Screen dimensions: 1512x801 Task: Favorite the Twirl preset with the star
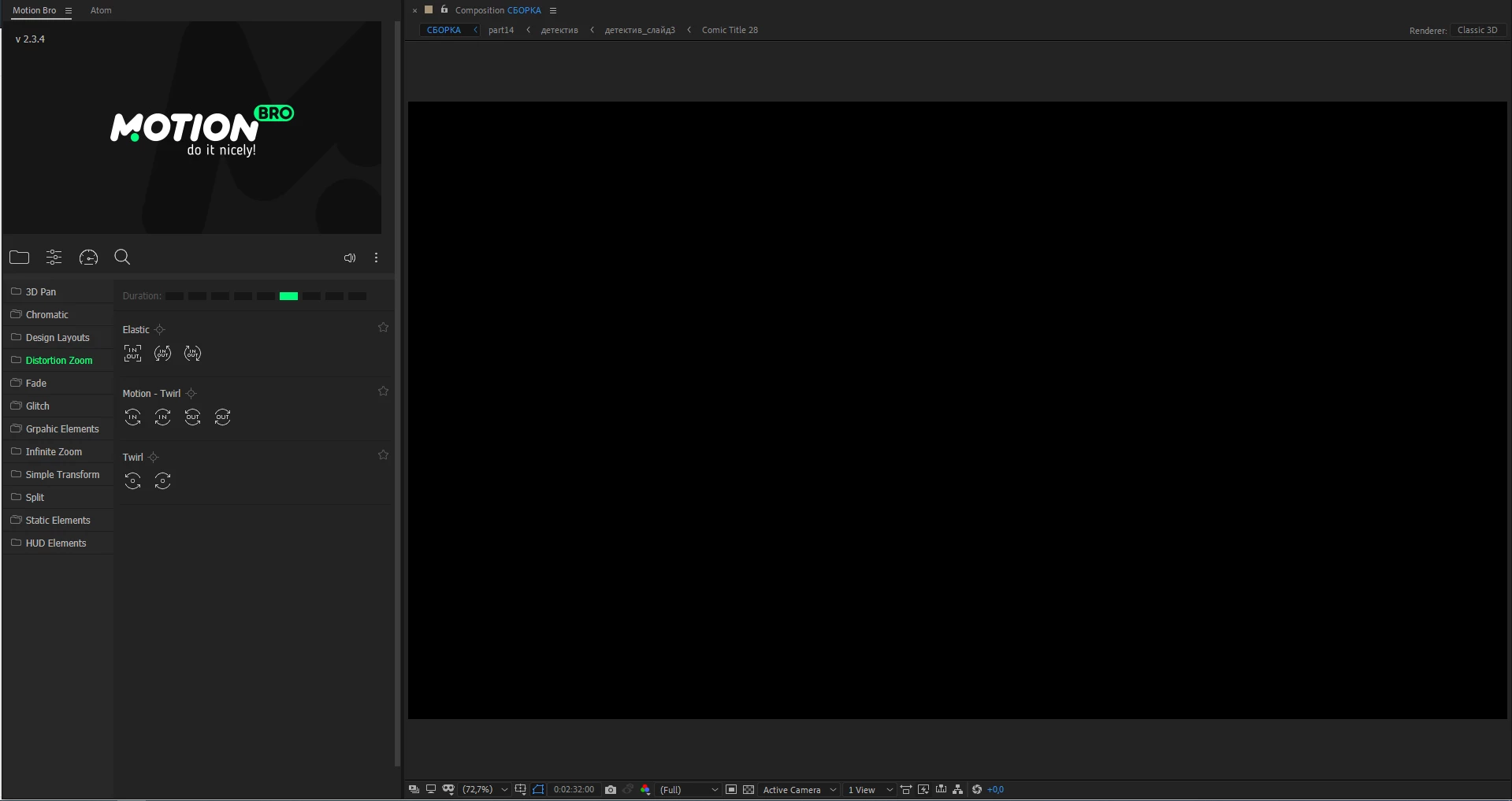383,455
